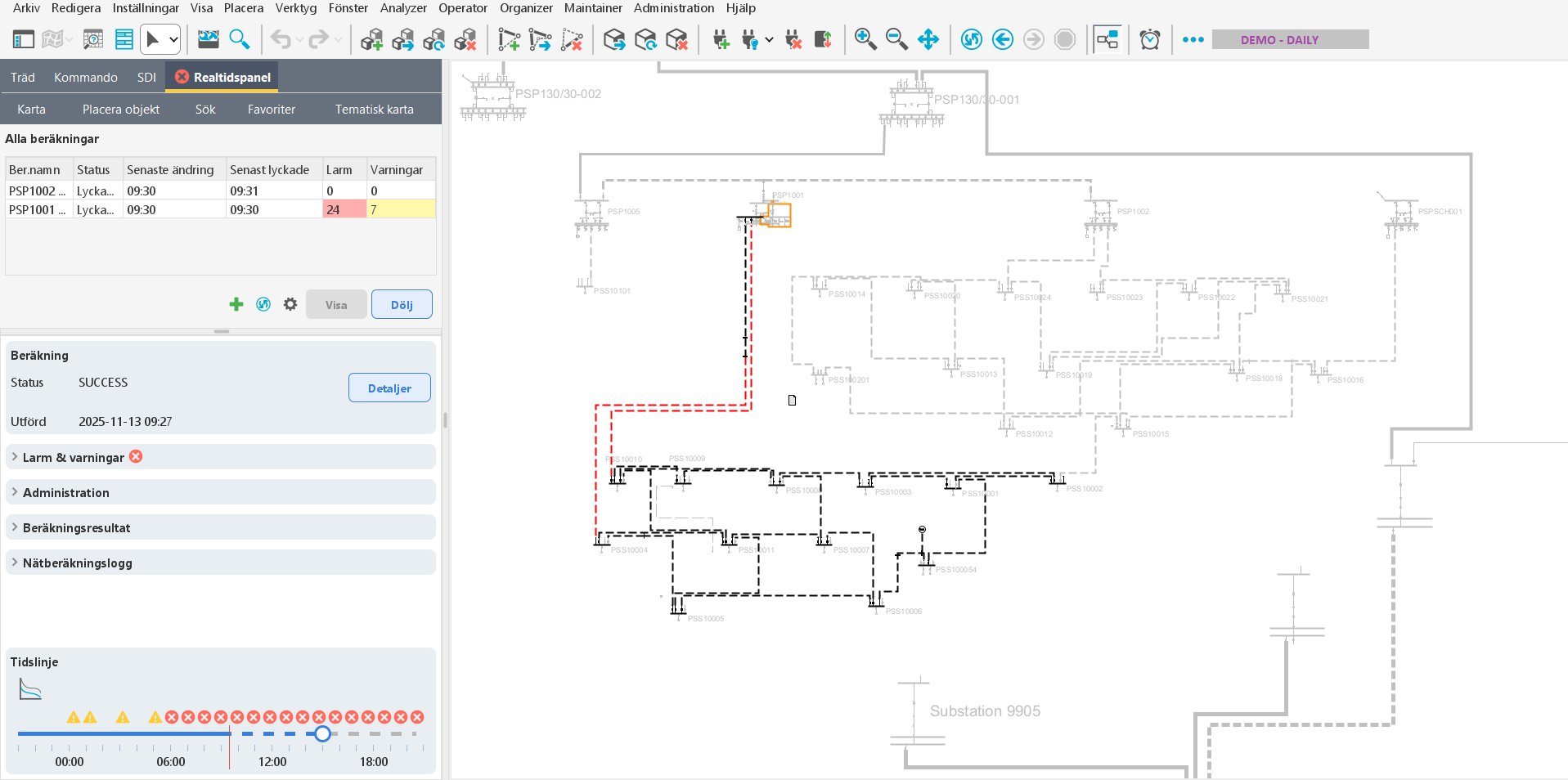Click the zoom in magnifier icon
The width and height of the screenshot is (1568, 780).
865,39
